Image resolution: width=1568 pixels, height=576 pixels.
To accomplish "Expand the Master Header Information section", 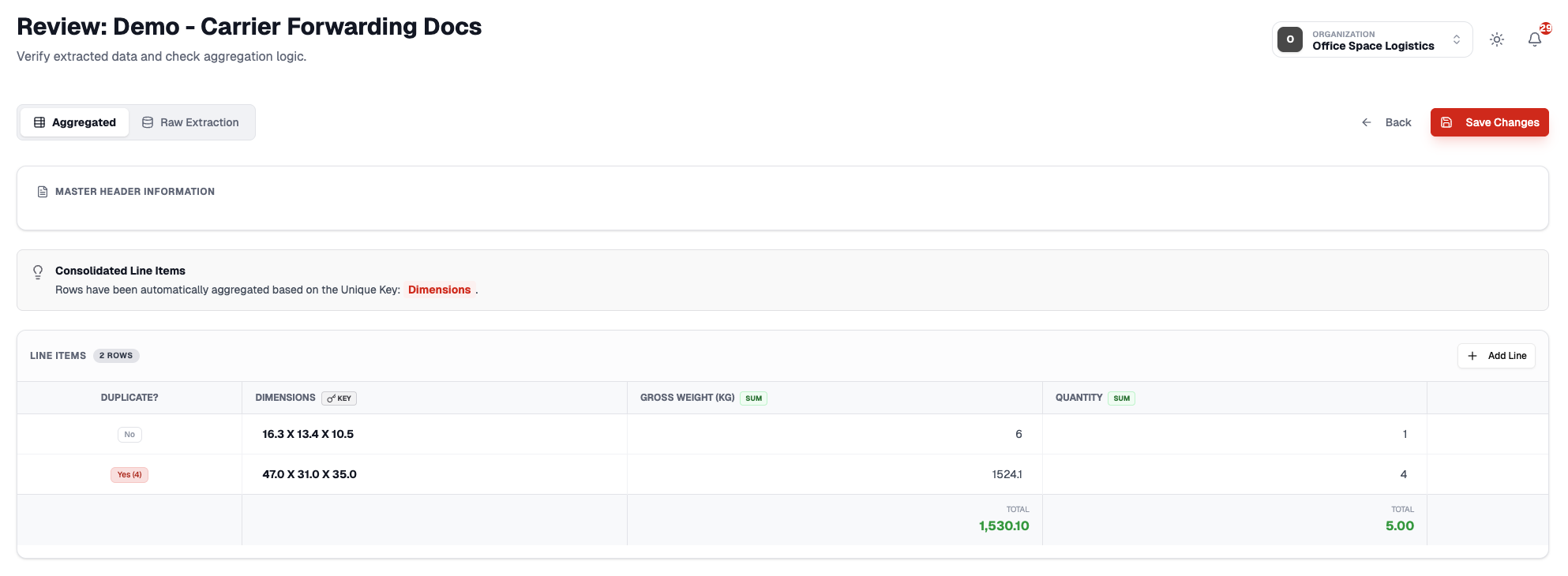I will [x=135, y=192].
